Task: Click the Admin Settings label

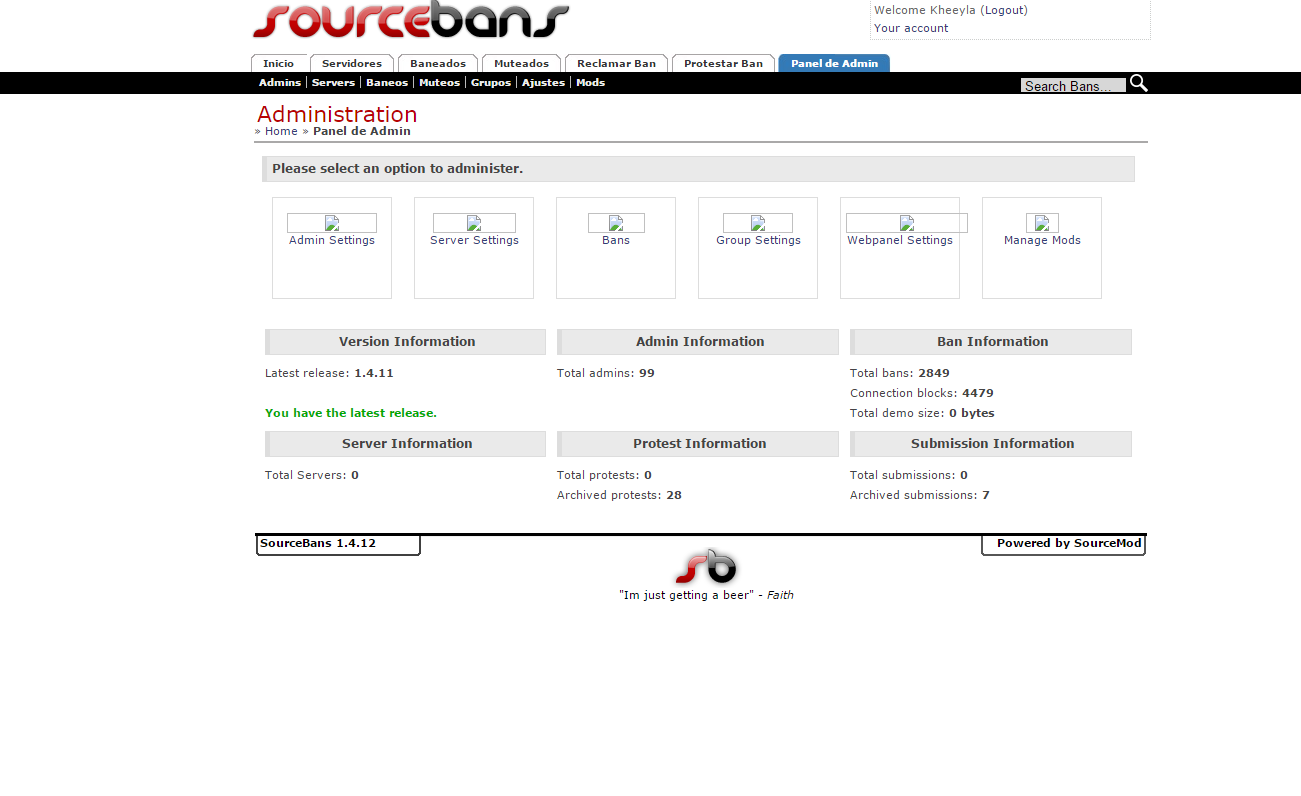Action: (x=332, y=240)
